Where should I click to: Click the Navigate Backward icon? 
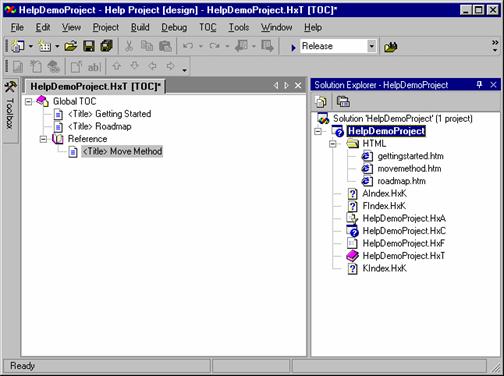pos(241,46)
